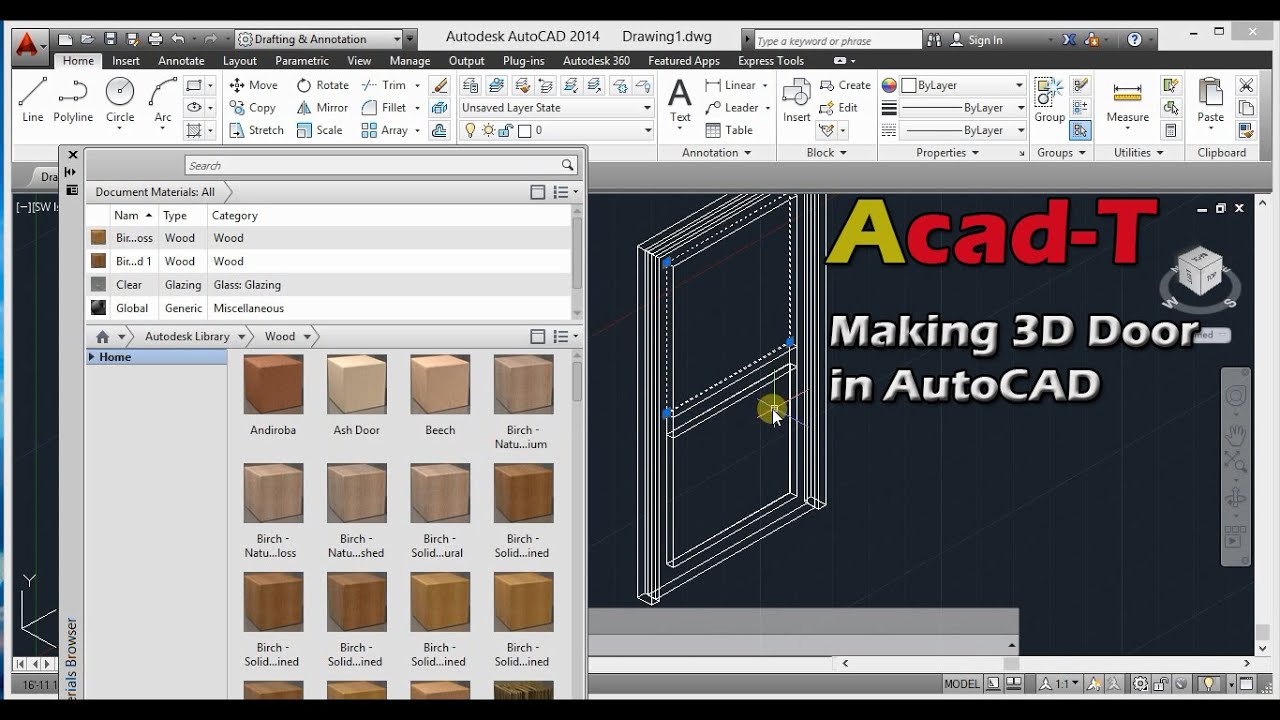This screenshot has height=720, width=1280.
Task: Click Create block button
Action: [845, 85]
